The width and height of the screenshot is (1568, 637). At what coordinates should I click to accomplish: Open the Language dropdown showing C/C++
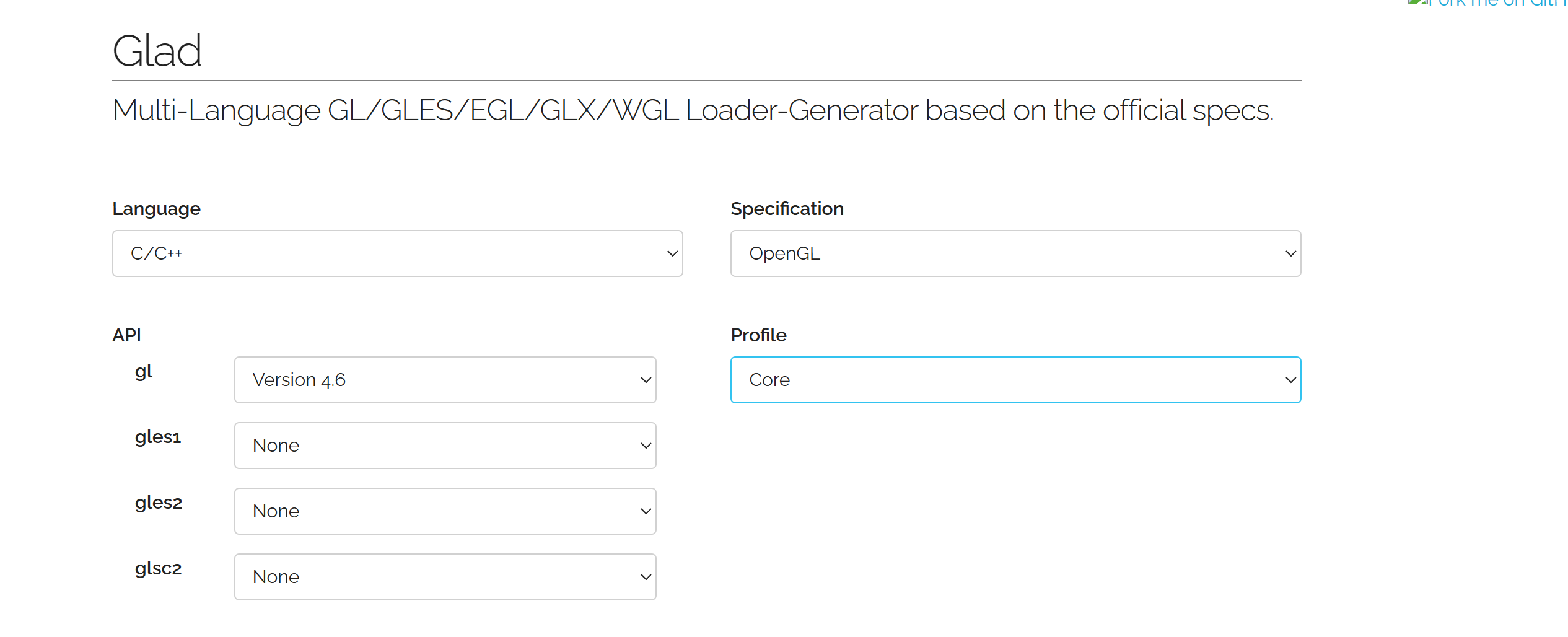point(397,253)
